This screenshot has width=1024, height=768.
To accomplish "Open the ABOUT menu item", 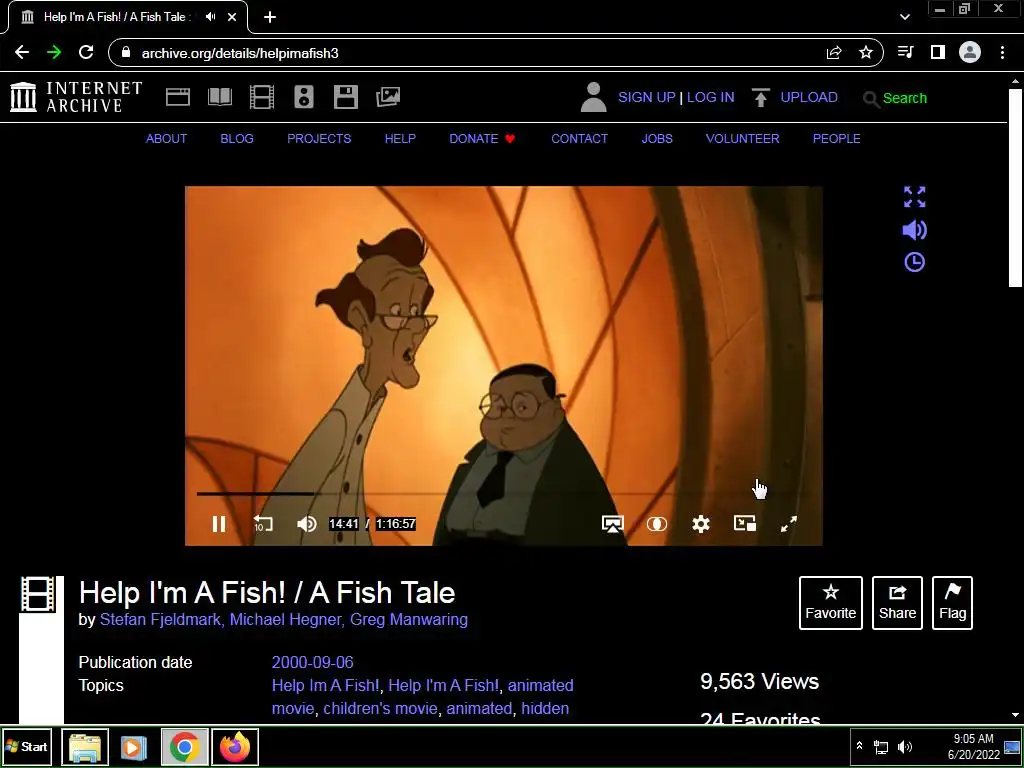I will coord(166,138).
